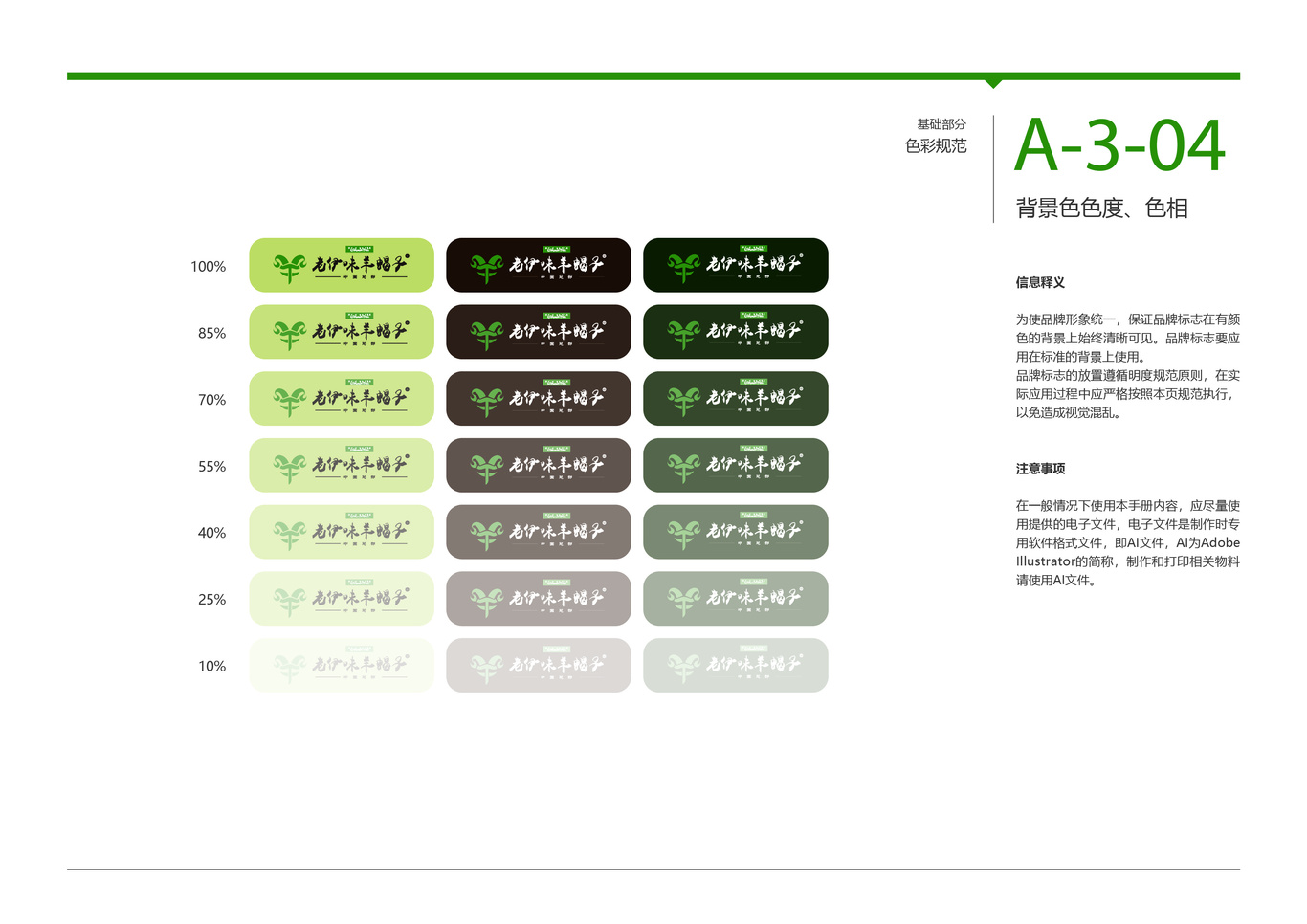Viewport: 1307px width, 924px height.
Task: Click the 70% row label
Action: coord(212,400)
